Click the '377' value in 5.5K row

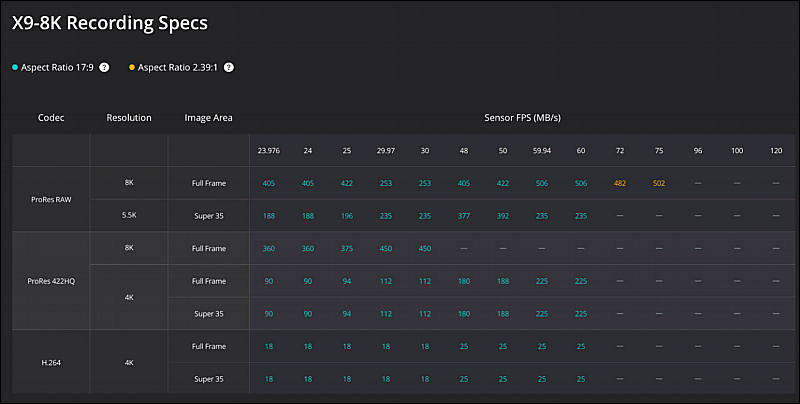click(x=464, y=216)
